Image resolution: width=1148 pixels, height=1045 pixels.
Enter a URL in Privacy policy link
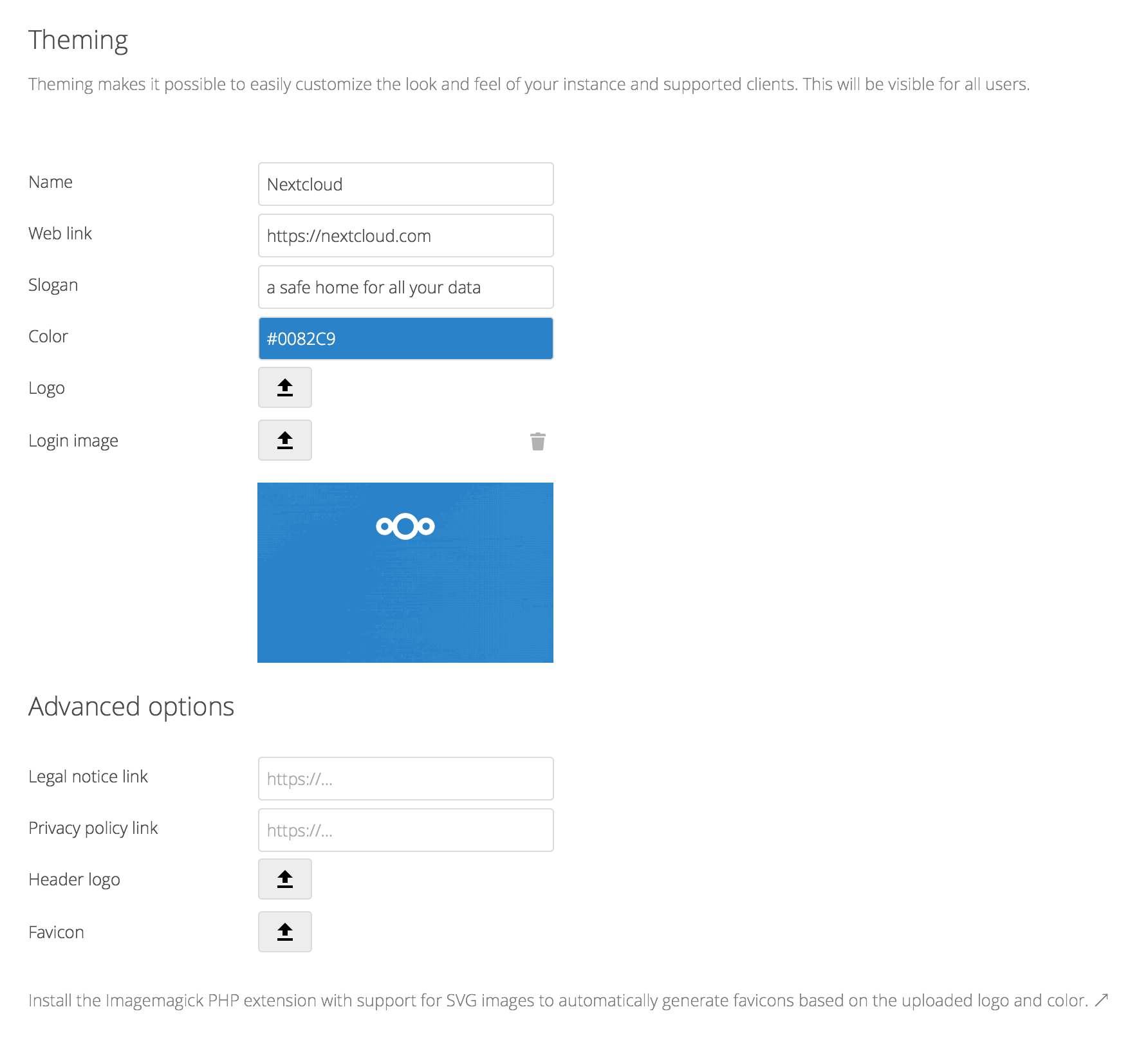[x=405, y=830]
